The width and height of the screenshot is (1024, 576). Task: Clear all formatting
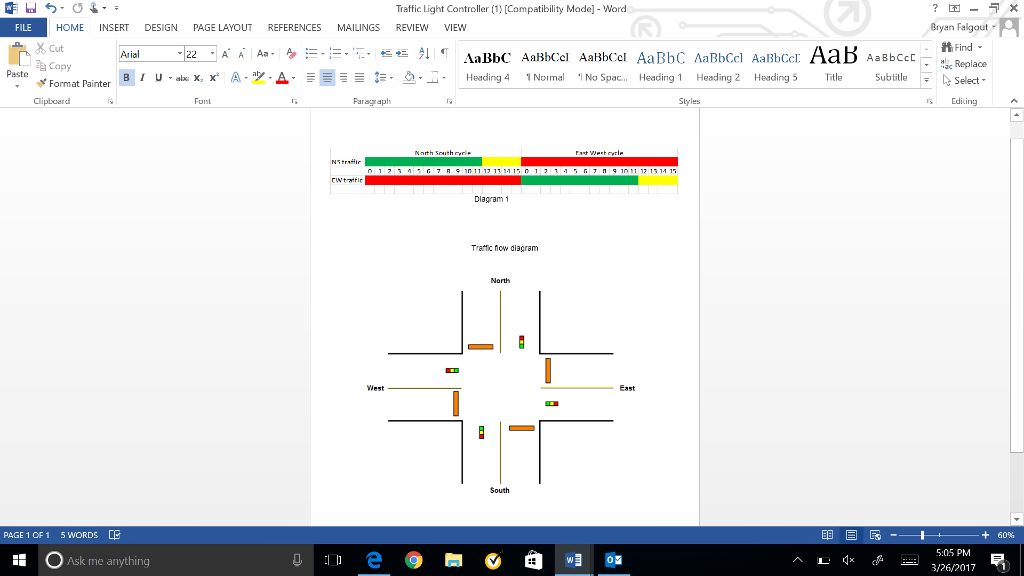click(291, 54)
